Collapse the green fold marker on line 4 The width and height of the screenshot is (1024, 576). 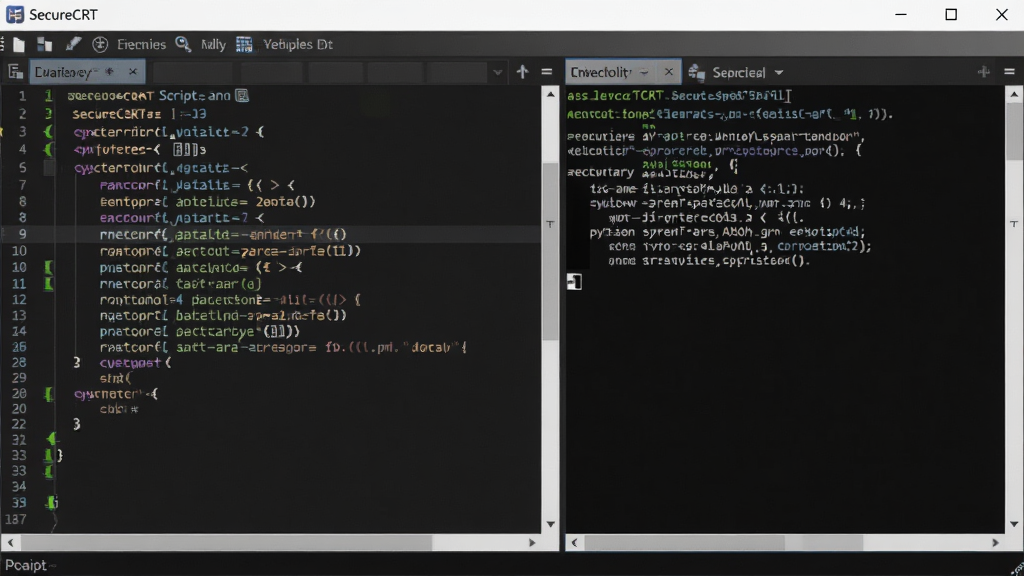click(48, 150)
